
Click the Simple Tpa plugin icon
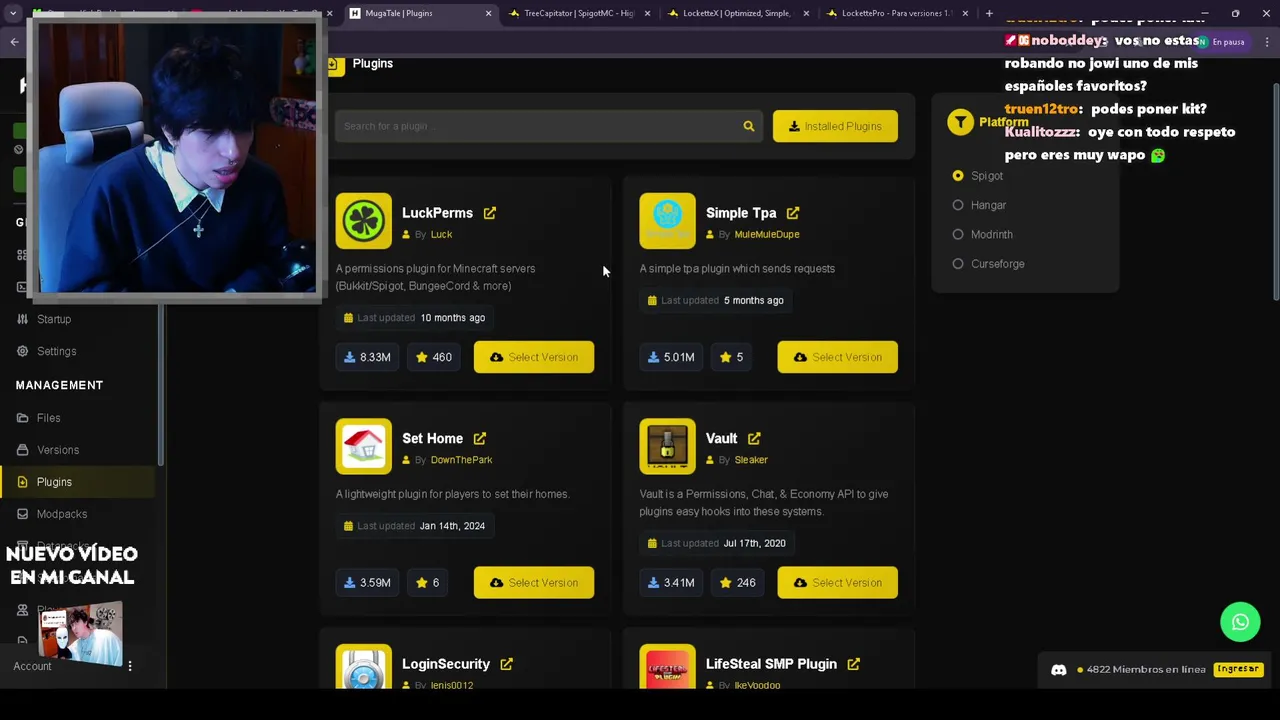(x=667, y=221)
